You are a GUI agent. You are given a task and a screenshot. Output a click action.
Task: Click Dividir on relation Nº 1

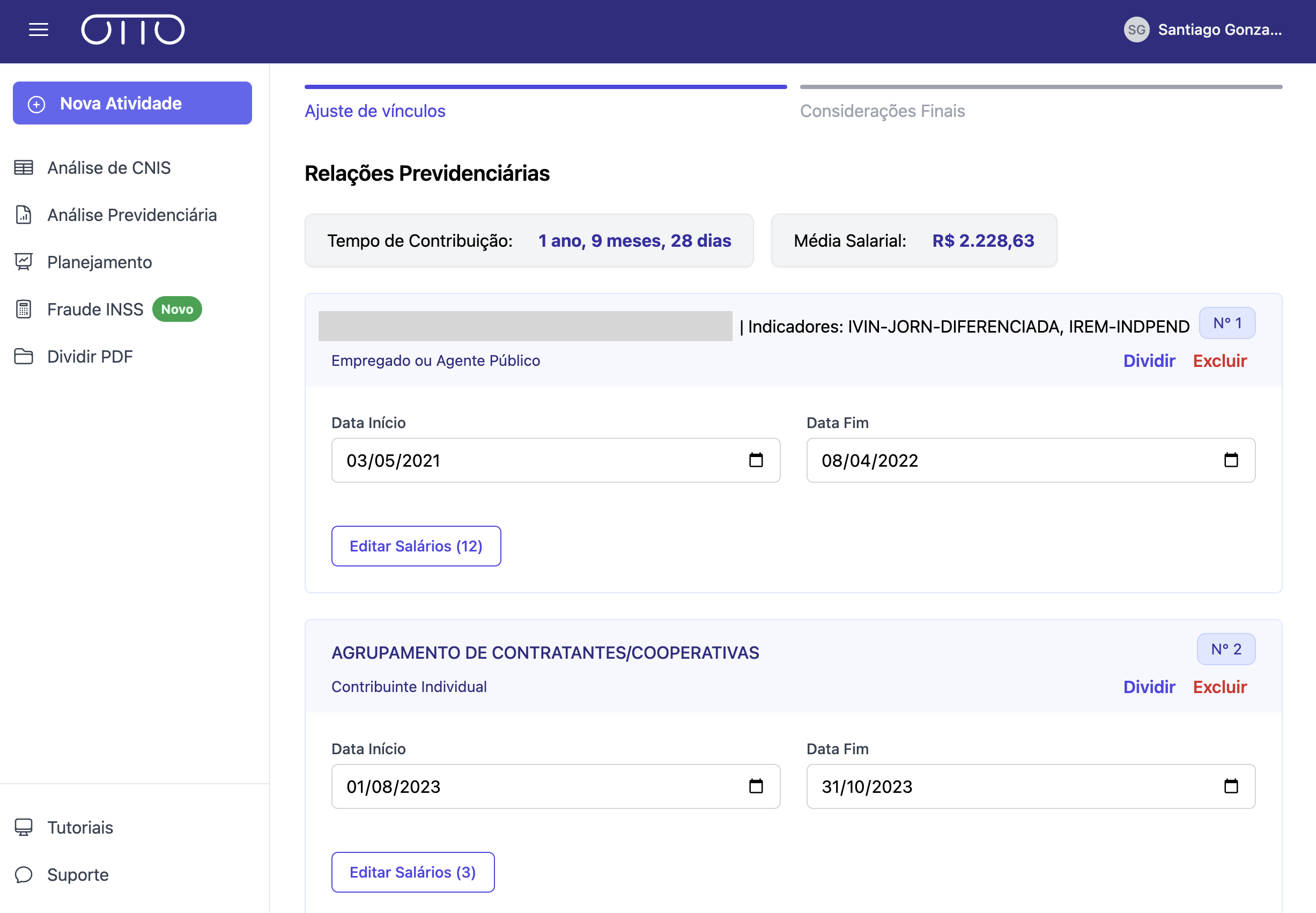tap(1149, 360)
